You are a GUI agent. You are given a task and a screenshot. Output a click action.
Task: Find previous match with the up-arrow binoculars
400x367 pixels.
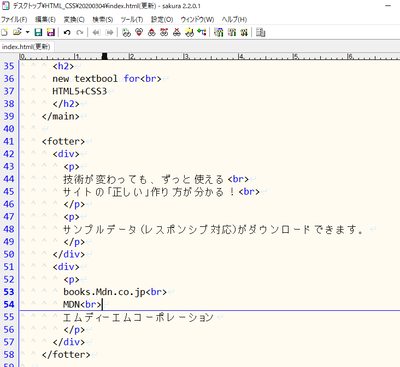tap(152, 32)
